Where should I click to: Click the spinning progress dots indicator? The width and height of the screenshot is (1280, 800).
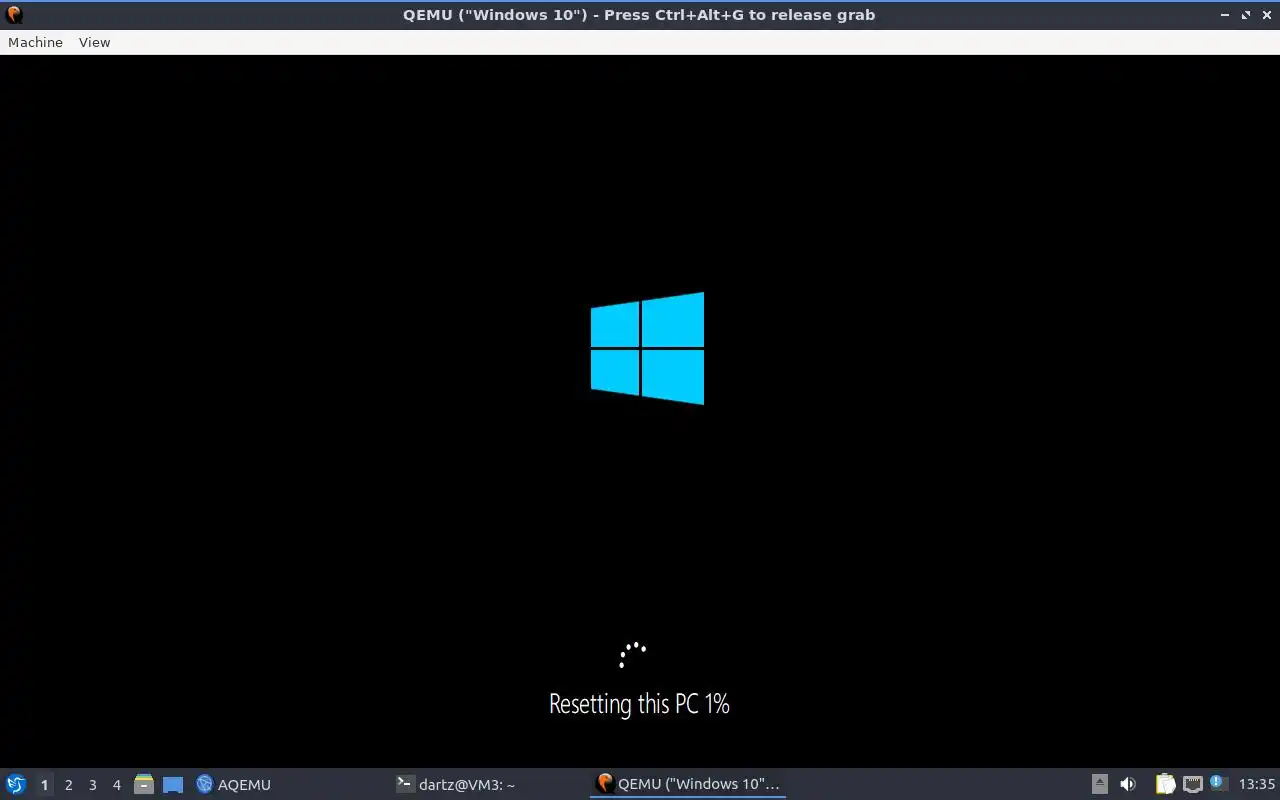click(633, 655)
